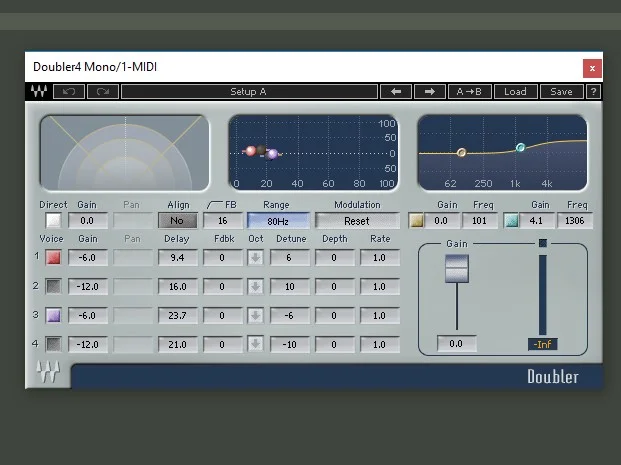Click high band Freq 1306 field
The height and width of the screenshot is (465, 621).
tap(575, 221)
